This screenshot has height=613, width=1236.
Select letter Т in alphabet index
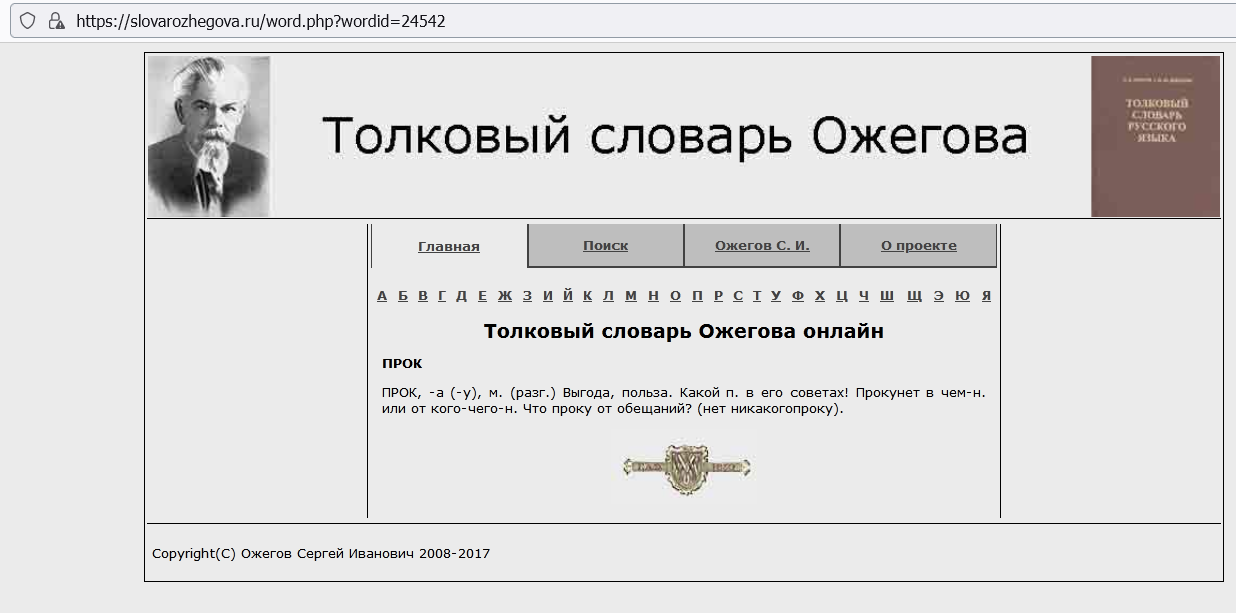coord(757,295)
